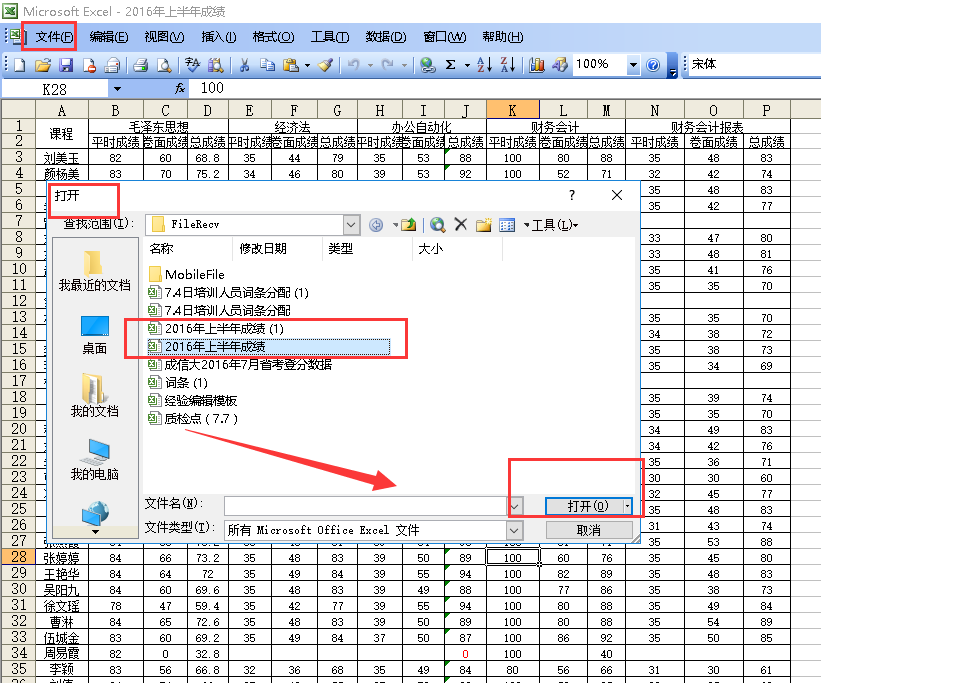The height and width of the screenshot is (683, 960).
Task: Run the spelling check tool
Action: tap(192, 65)
